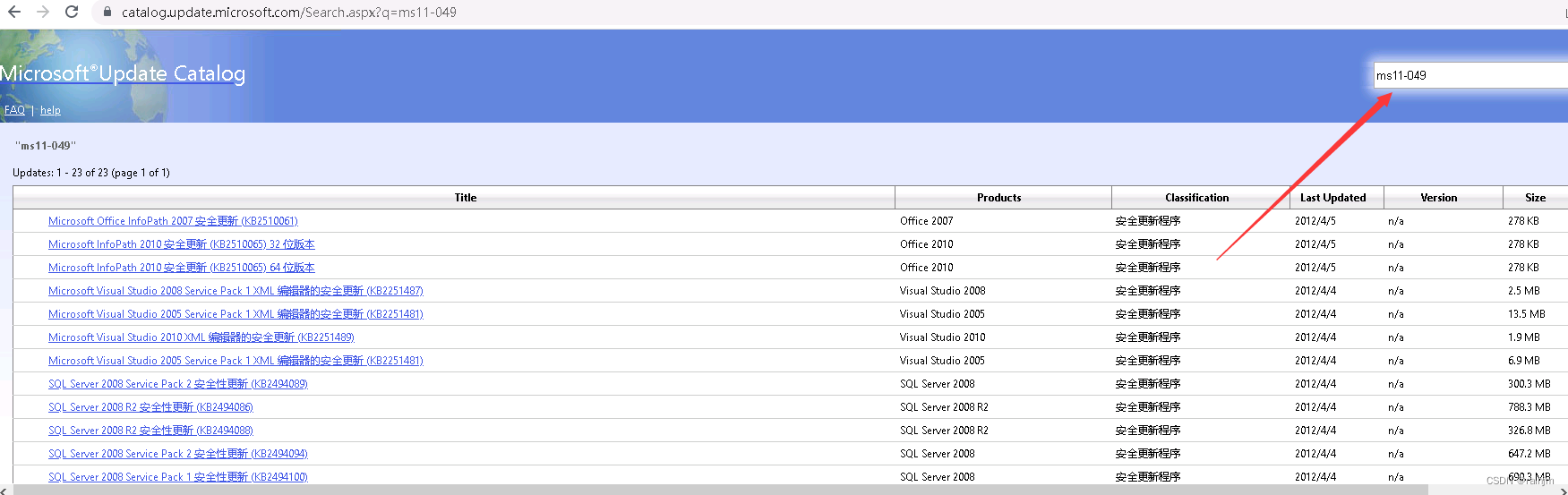The width and height of the screenshot is (1568, 495).
Task: Open SQL Server 2008 SP1 KB2494100 update
Action: (x=178, y=477)
